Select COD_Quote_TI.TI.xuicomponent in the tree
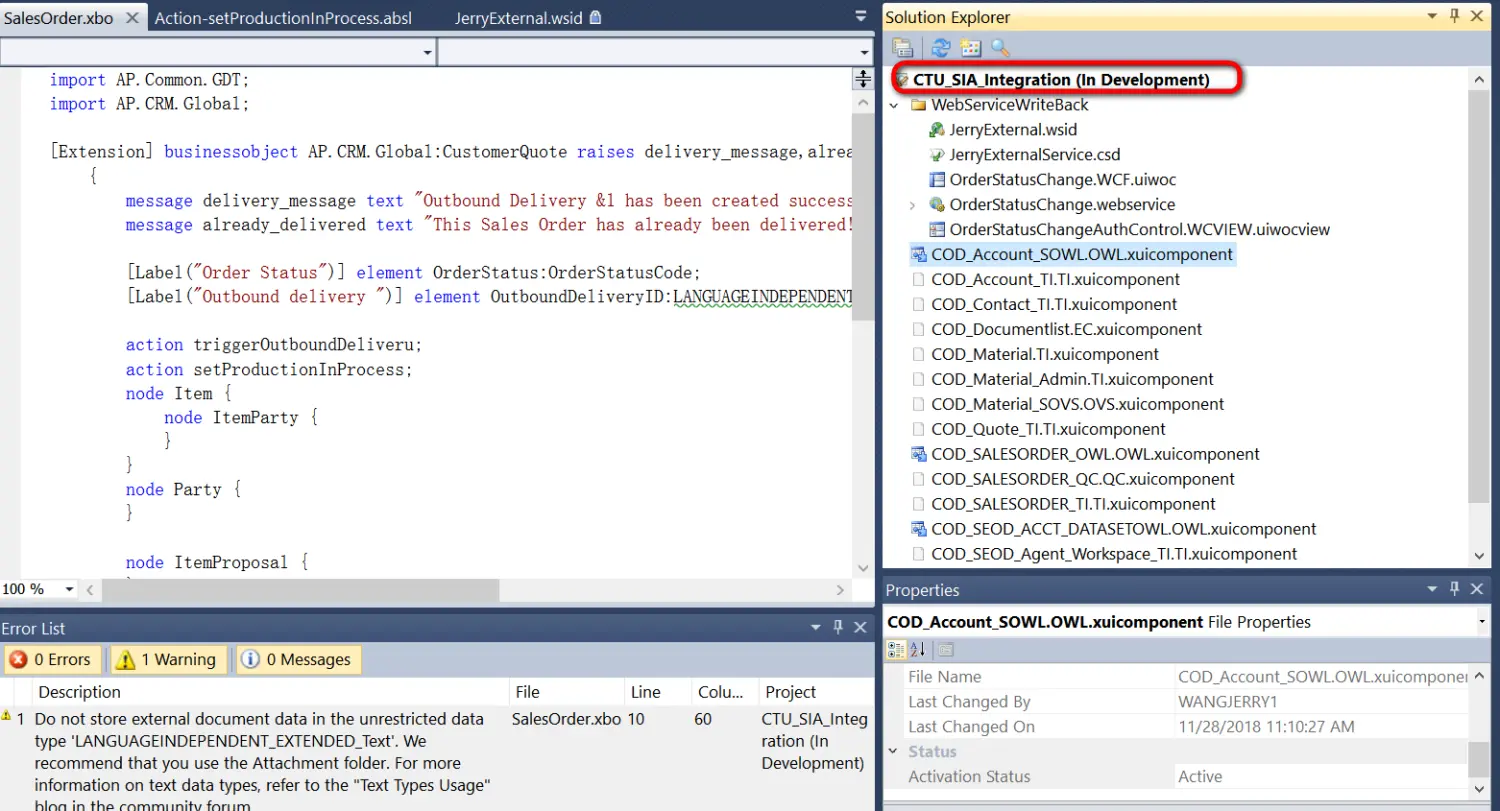 pyautogui.click(x=1048, y=430)
